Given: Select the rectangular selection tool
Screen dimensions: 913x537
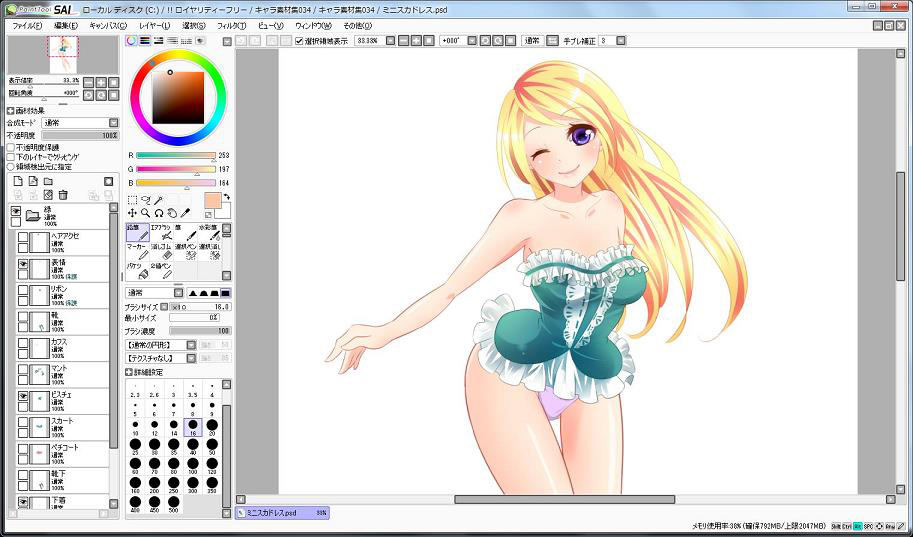Looking at the screenshot, I should point(132,200).
